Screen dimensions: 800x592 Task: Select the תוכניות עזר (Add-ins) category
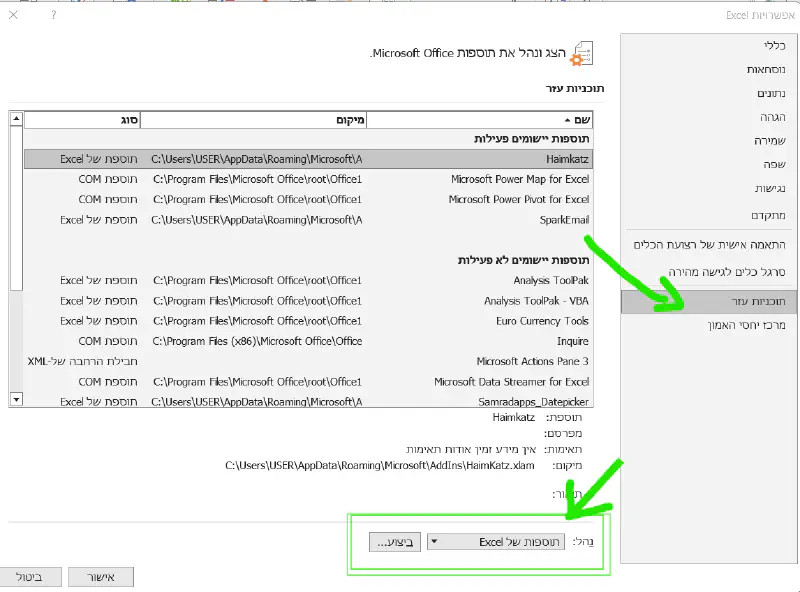709,302
